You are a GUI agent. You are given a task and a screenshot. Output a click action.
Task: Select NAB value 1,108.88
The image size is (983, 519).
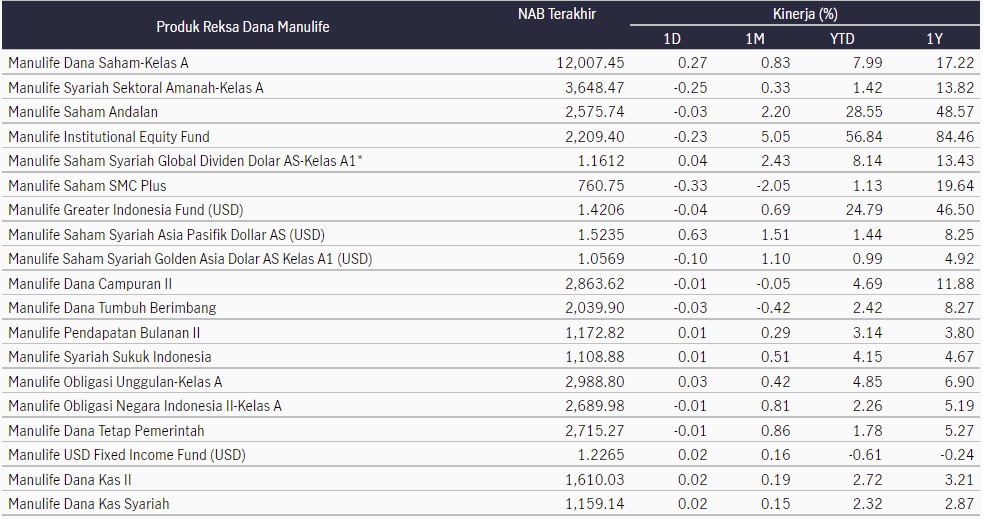click(x=595, y=357)
